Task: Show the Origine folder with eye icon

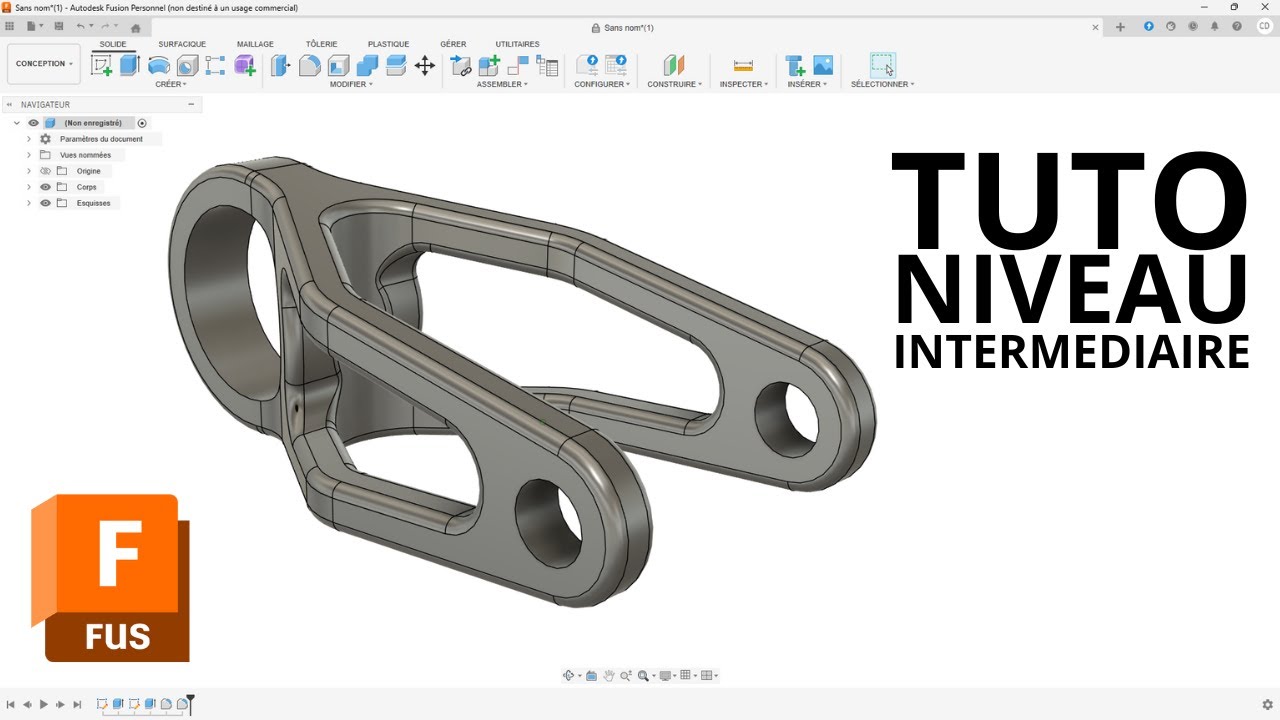Action: [x=45, y=171]
